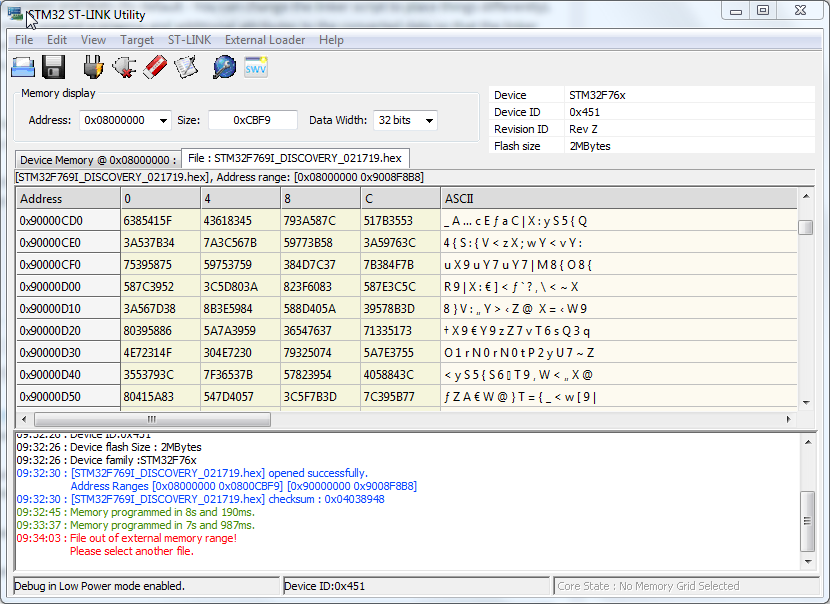
Task: Click the Update memory globe icon
Action: point(224,67)
